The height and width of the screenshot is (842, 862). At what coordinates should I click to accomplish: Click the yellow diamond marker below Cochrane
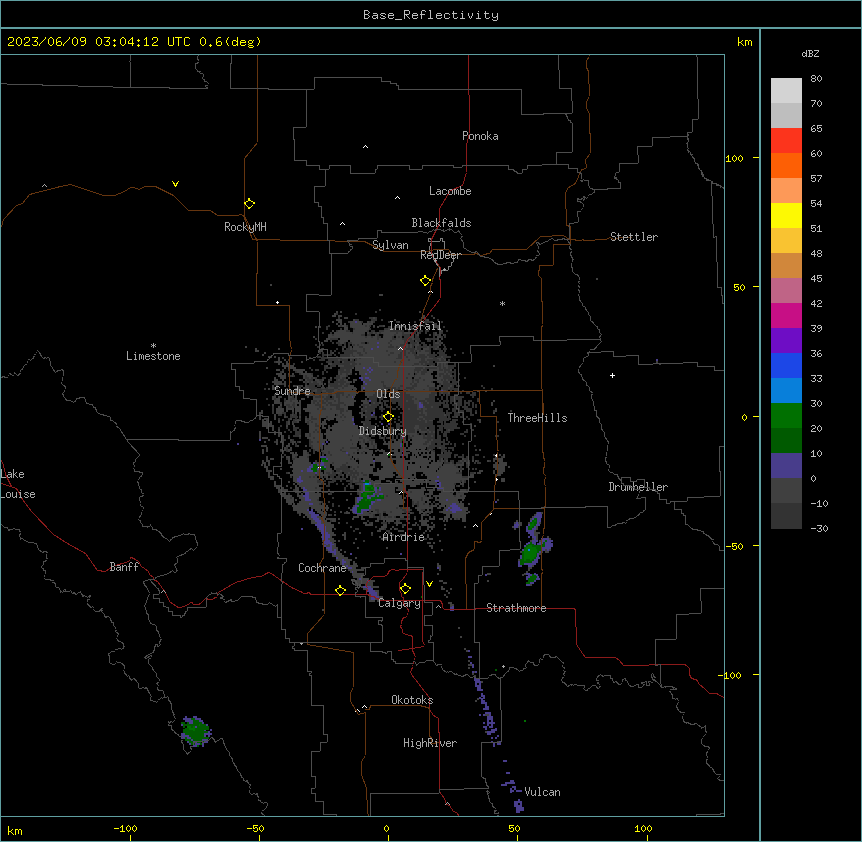pyautogui.click(x=340, y=590)
